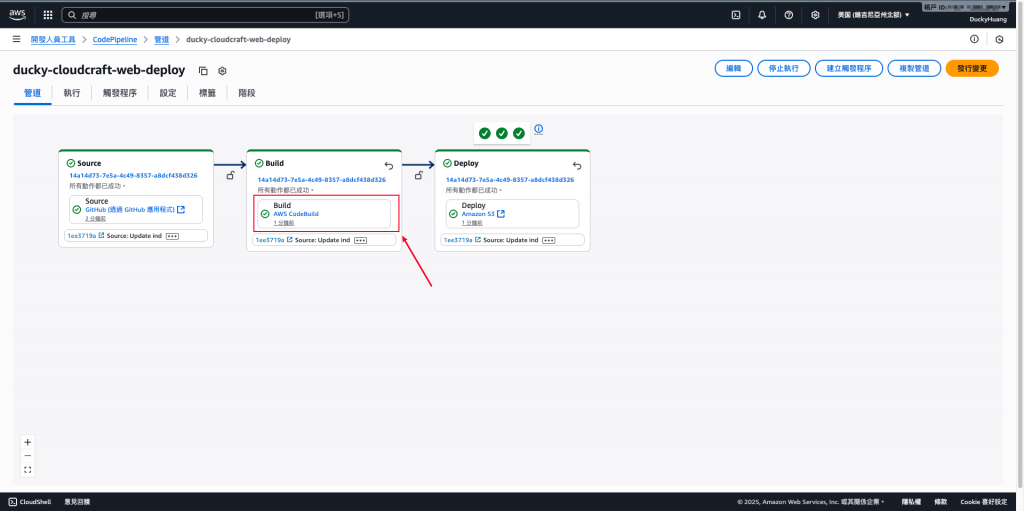The width and height of the screenshot is (1024, 511).
Task: Switch to the 觸發程序 tab
Action: (120, 93)
